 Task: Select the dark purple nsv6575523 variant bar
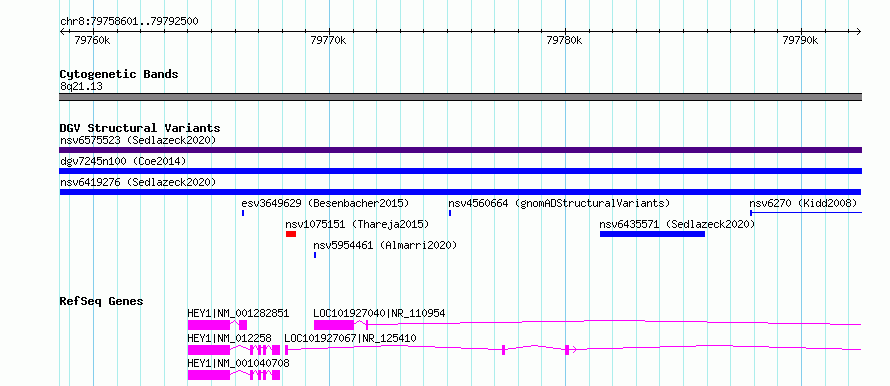(460, 150)
